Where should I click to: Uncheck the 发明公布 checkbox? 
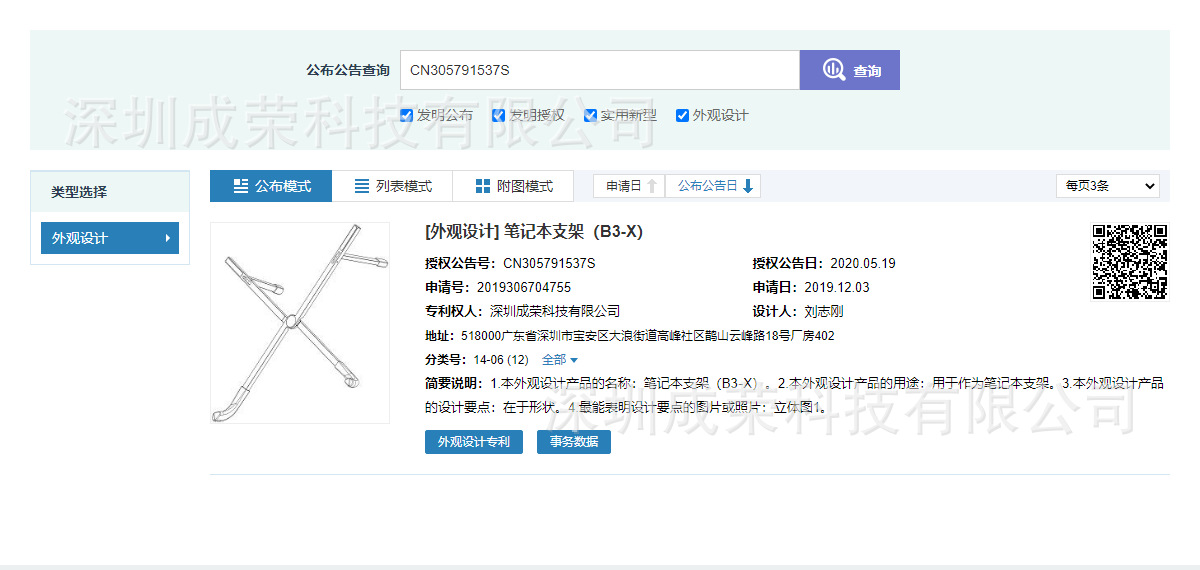pos(406,115)
